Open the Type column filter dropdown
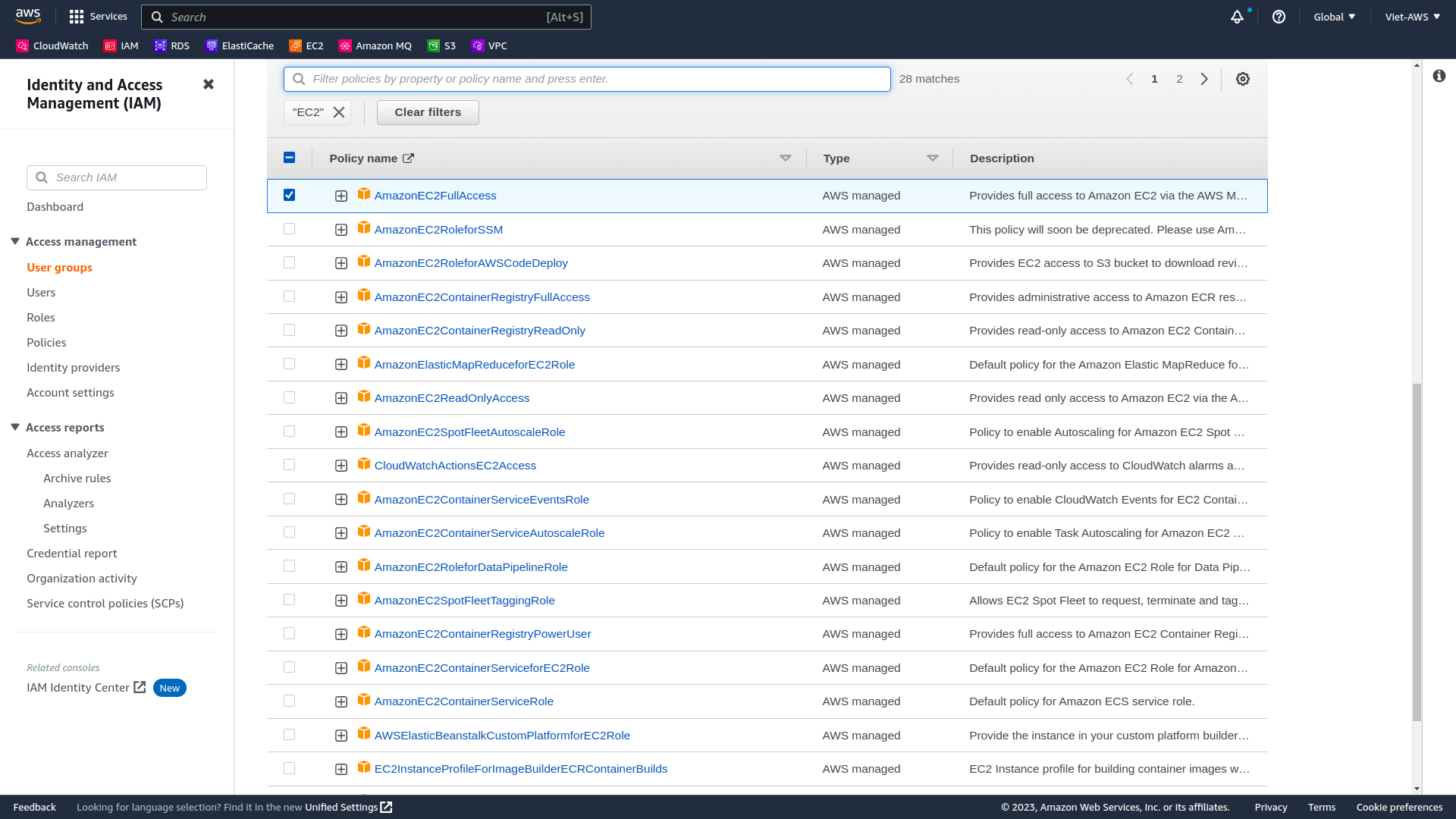The width and height of the screenshot is (1456, 819). pos(932,158)
